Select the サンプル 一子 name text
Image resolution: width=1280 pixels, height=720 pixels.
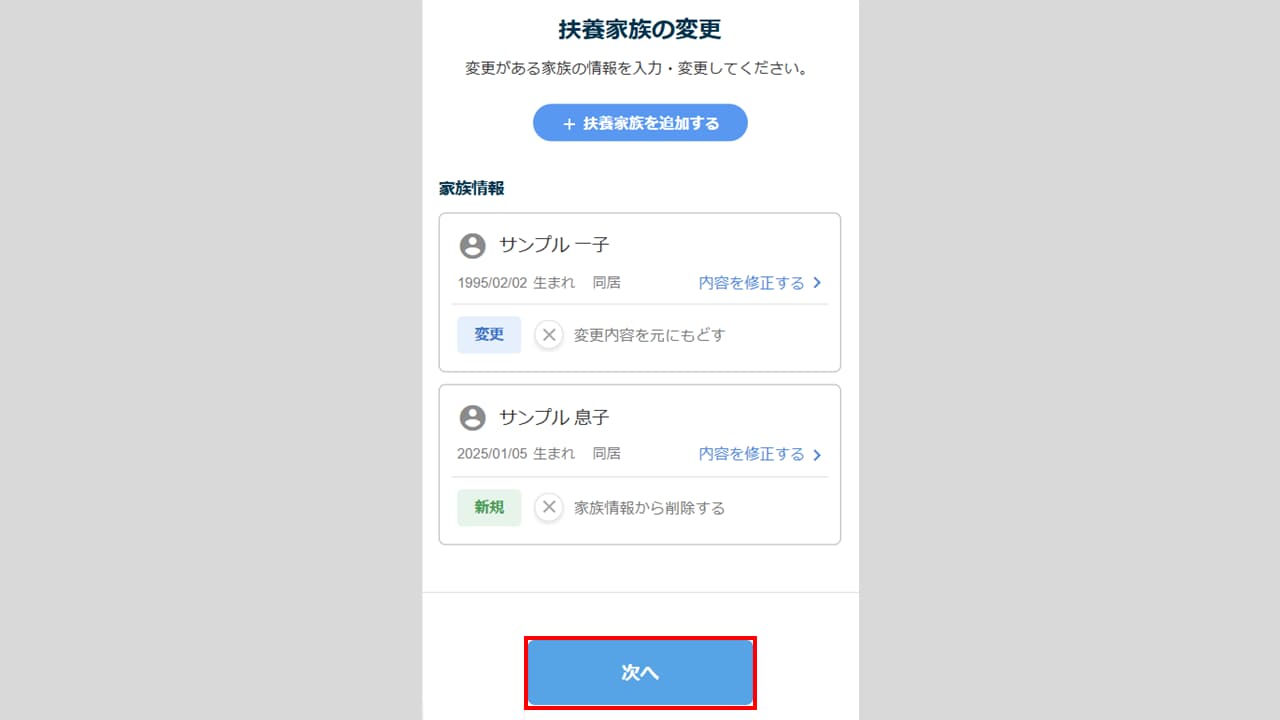point(554,245)
